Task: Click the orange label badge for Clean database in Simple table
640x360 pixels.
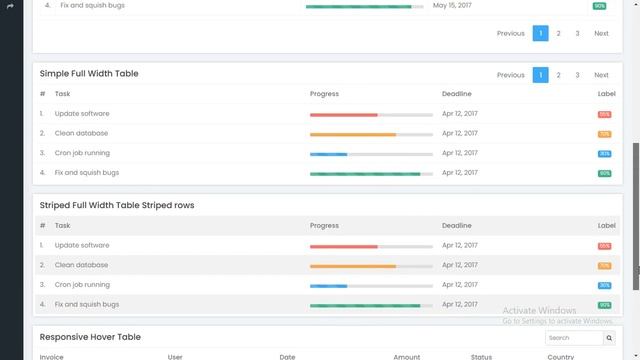Action: click(604, 134)
